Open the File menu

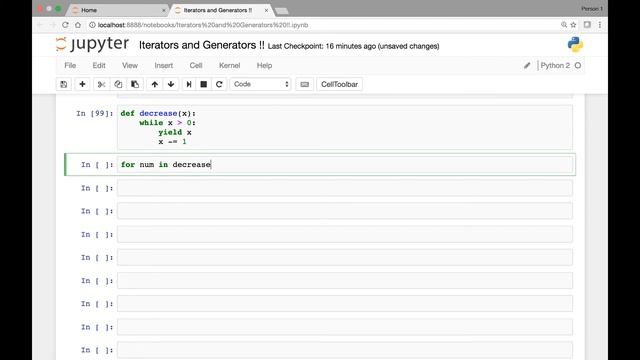70,65
